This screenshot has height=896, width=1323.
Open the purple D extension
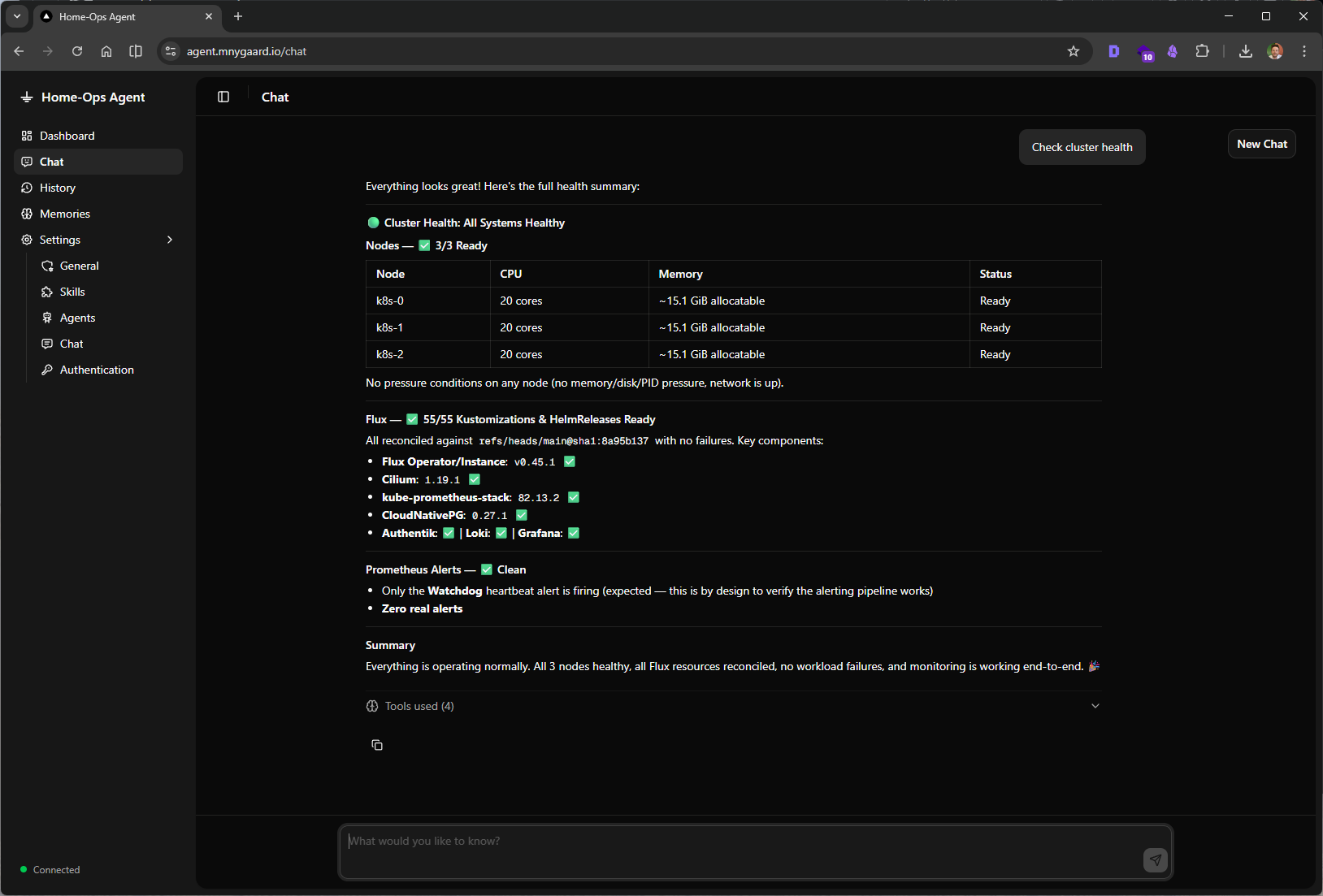click(x=1114, y=51)
